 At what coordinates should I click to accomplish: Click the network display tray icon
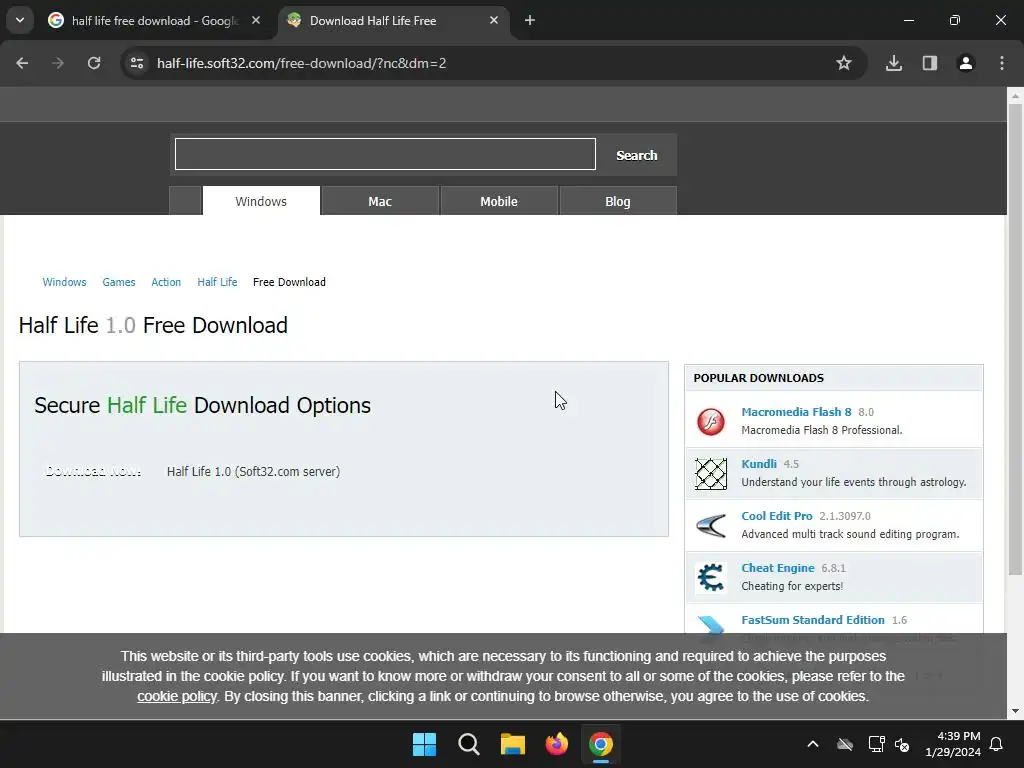876,744
